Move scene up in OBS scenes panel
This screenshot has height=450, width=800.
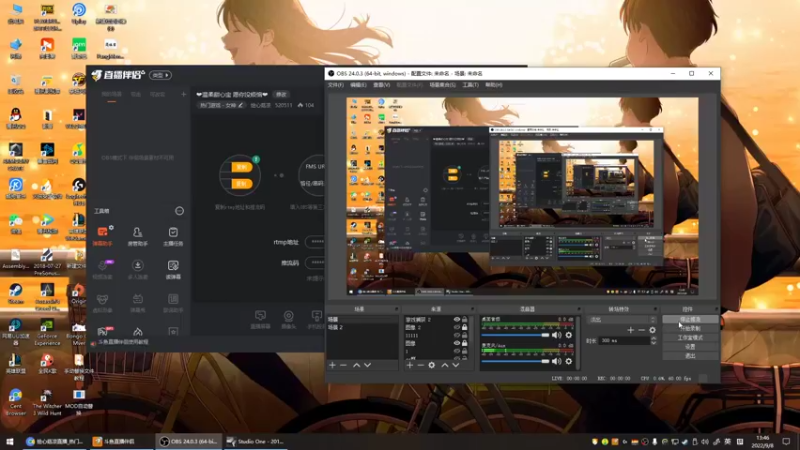[x=356, y=365]
